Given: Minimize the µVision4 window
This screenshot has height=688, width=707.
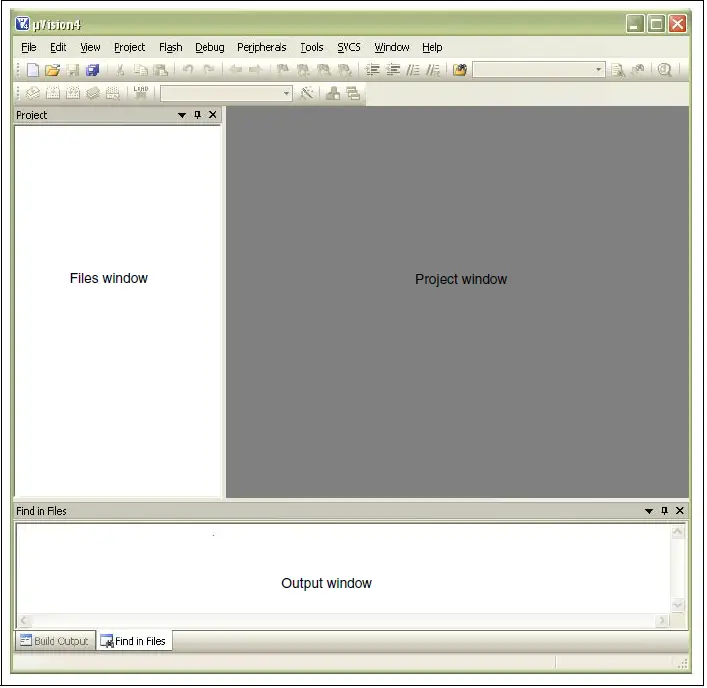Looking at the screenshot, I should coord(637,24).
